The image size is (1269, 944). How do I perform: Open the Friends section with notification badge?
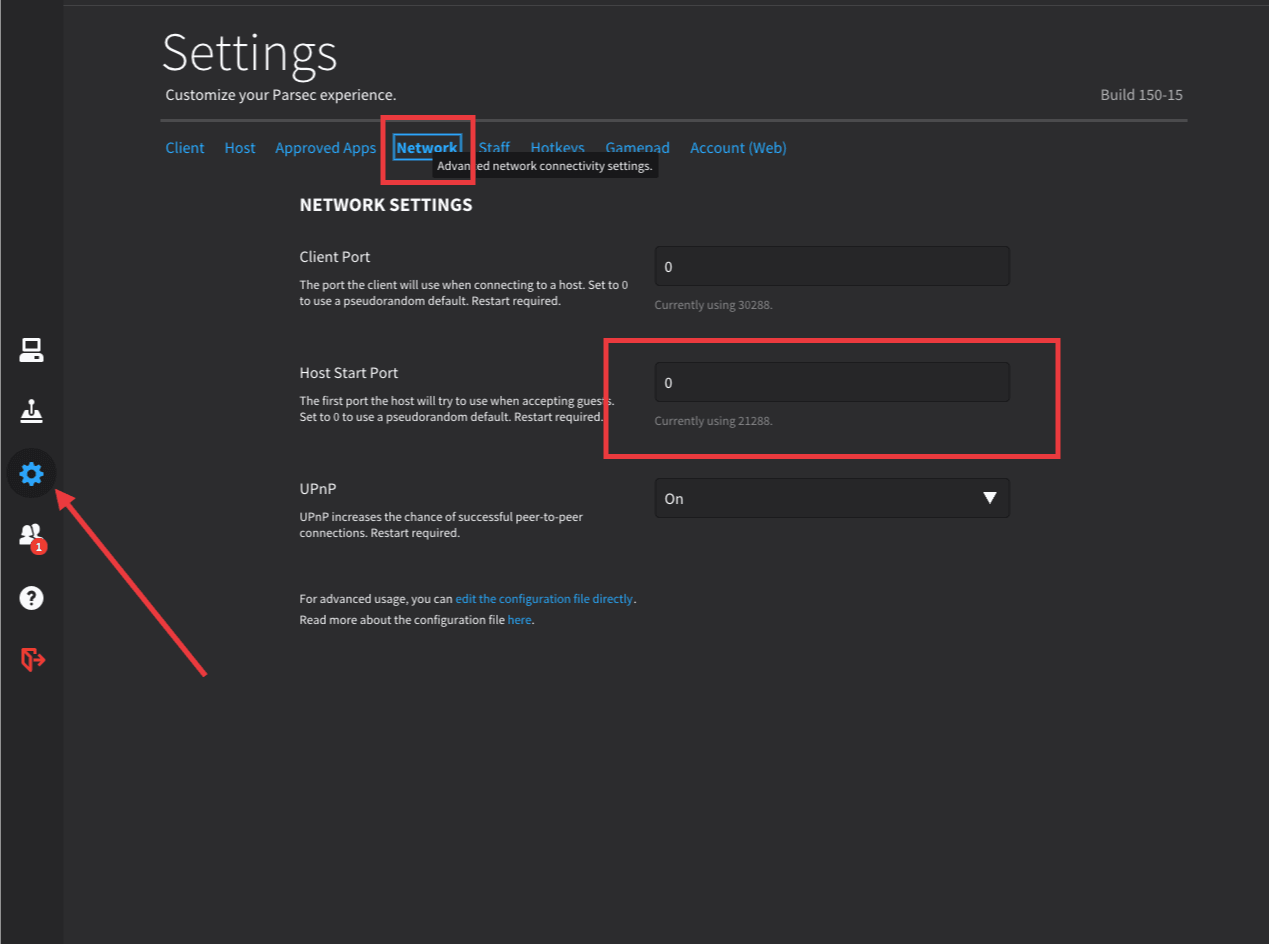pyautogui.click(x=31, y=536)
